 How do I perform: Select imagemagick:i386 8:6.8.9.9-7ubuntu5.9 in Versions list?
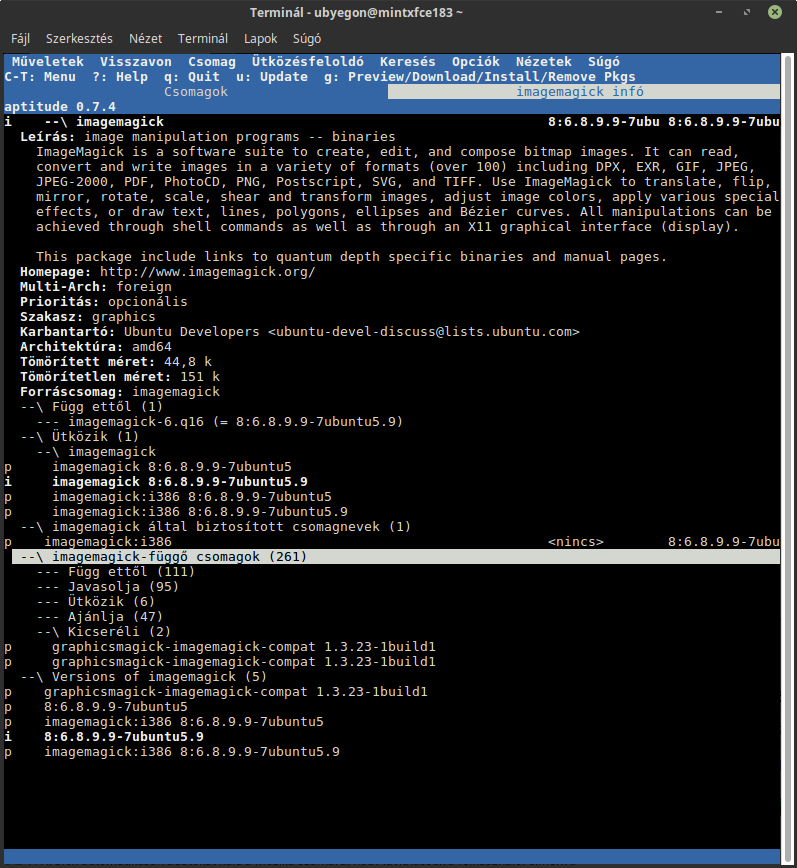click(x=192, y=751)
